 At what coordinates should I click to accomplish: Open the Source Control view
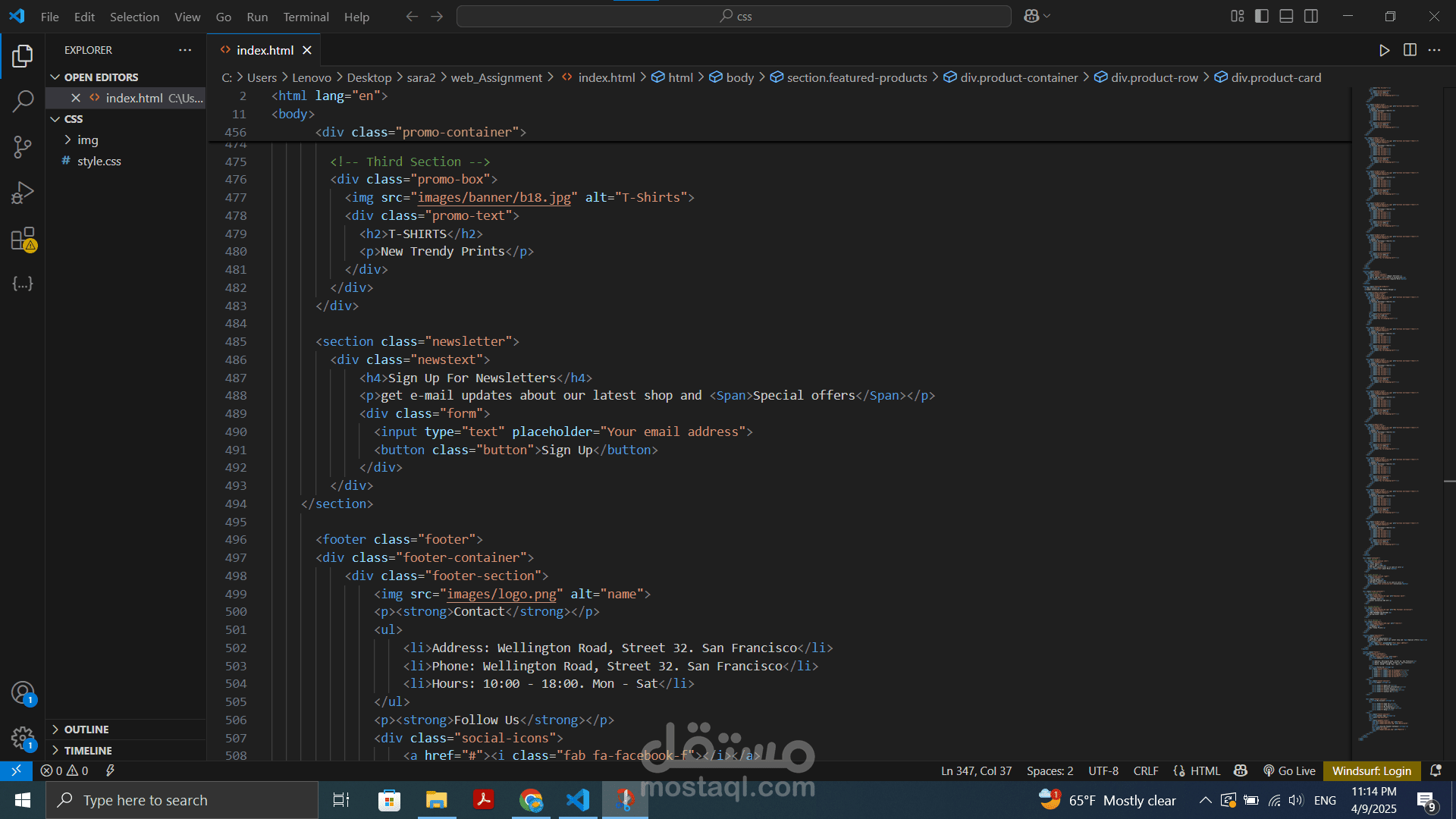[x=23, y=146]
